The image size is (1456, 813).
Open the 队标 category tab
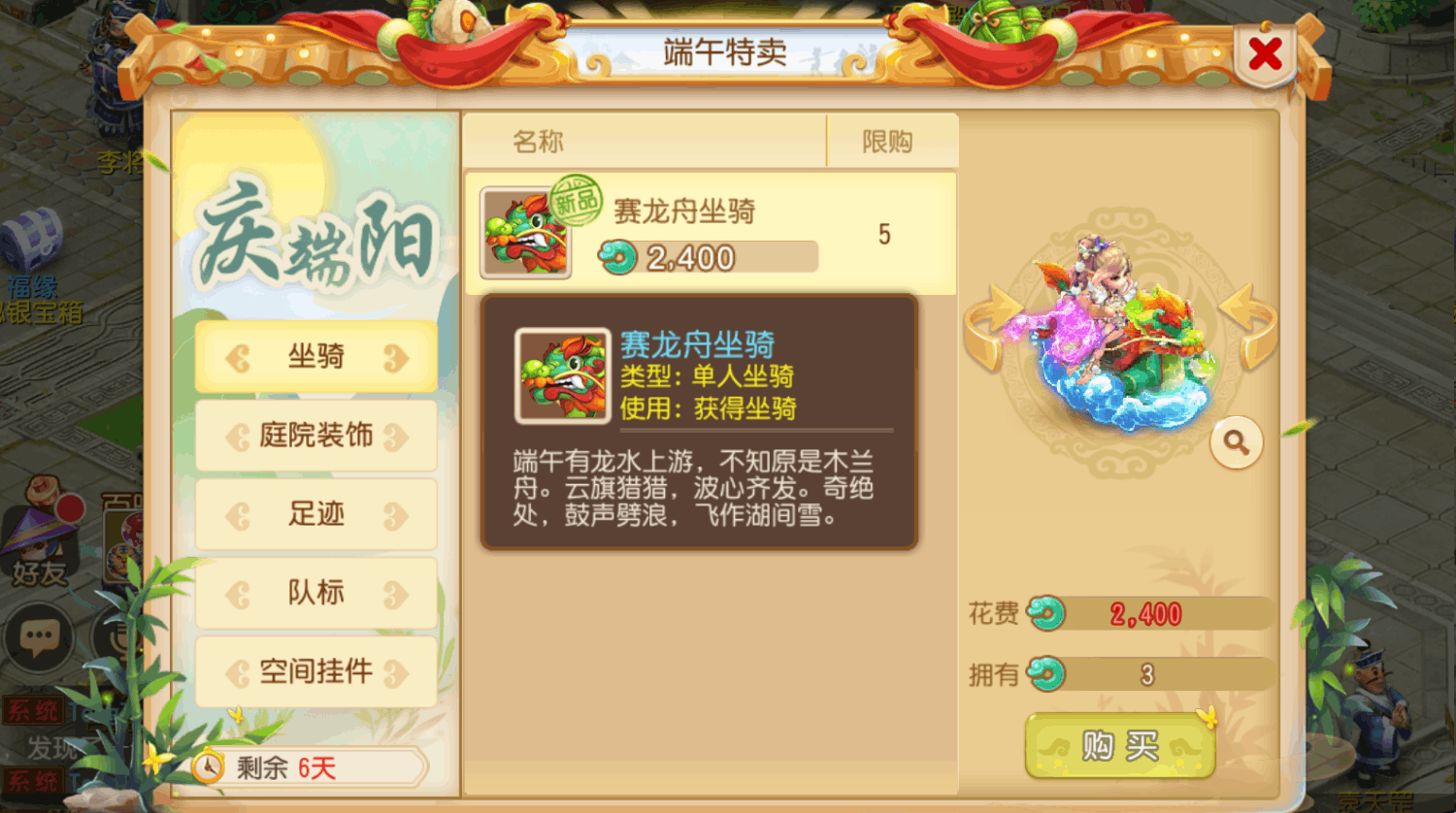click(x=316, y=593)
